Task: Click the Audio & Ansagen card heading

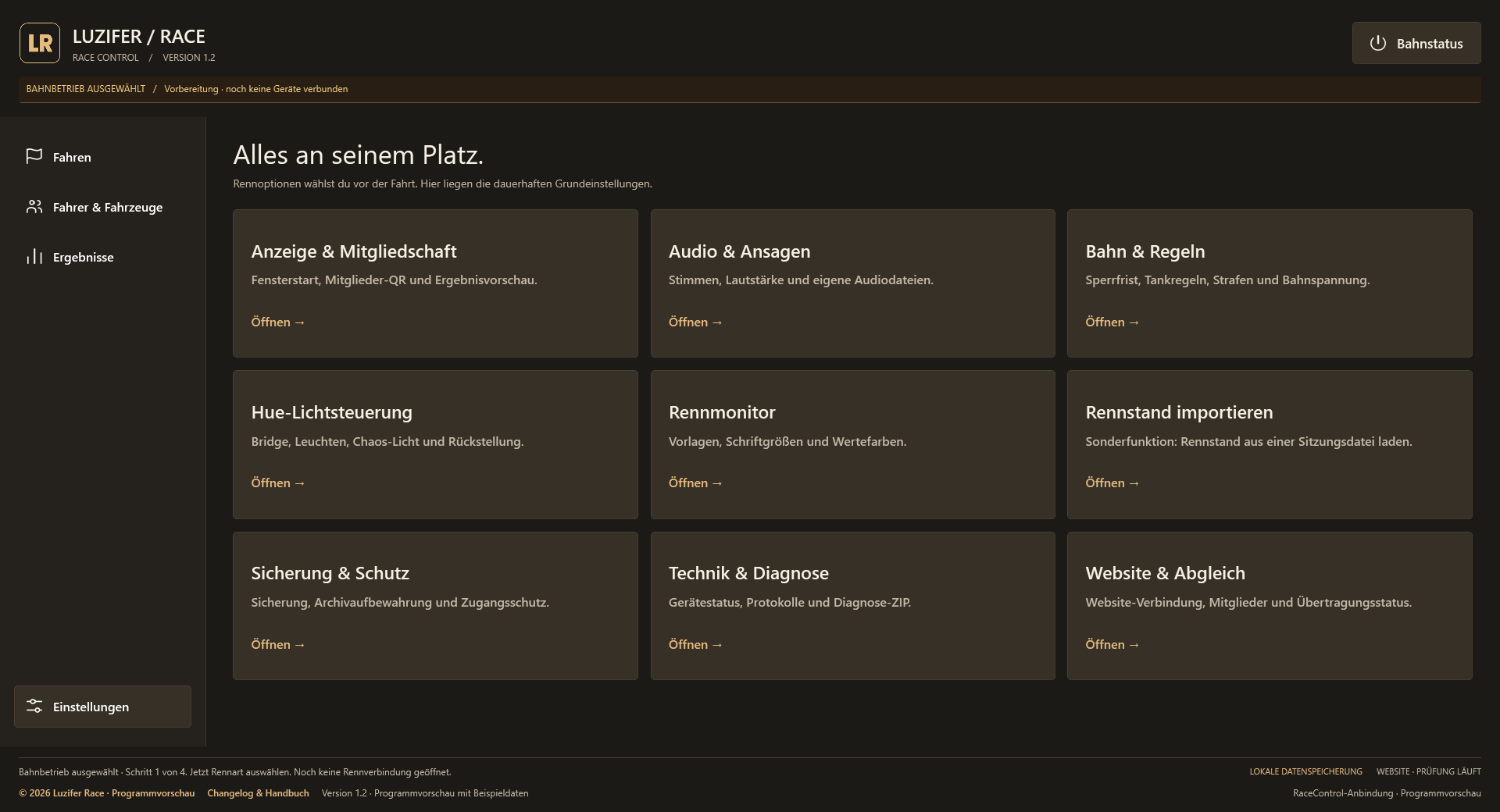Action: coord(739,251)
